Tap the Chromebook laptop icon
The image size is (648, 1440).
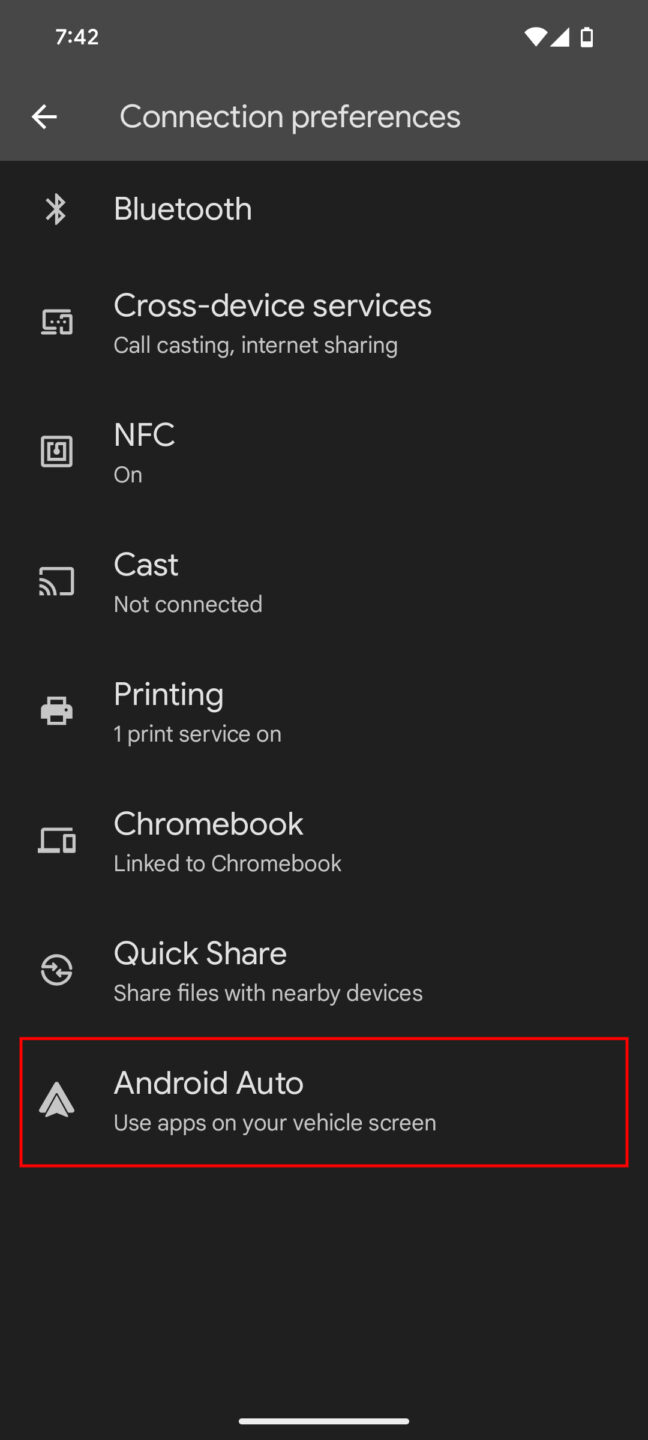tap(56, 840)
